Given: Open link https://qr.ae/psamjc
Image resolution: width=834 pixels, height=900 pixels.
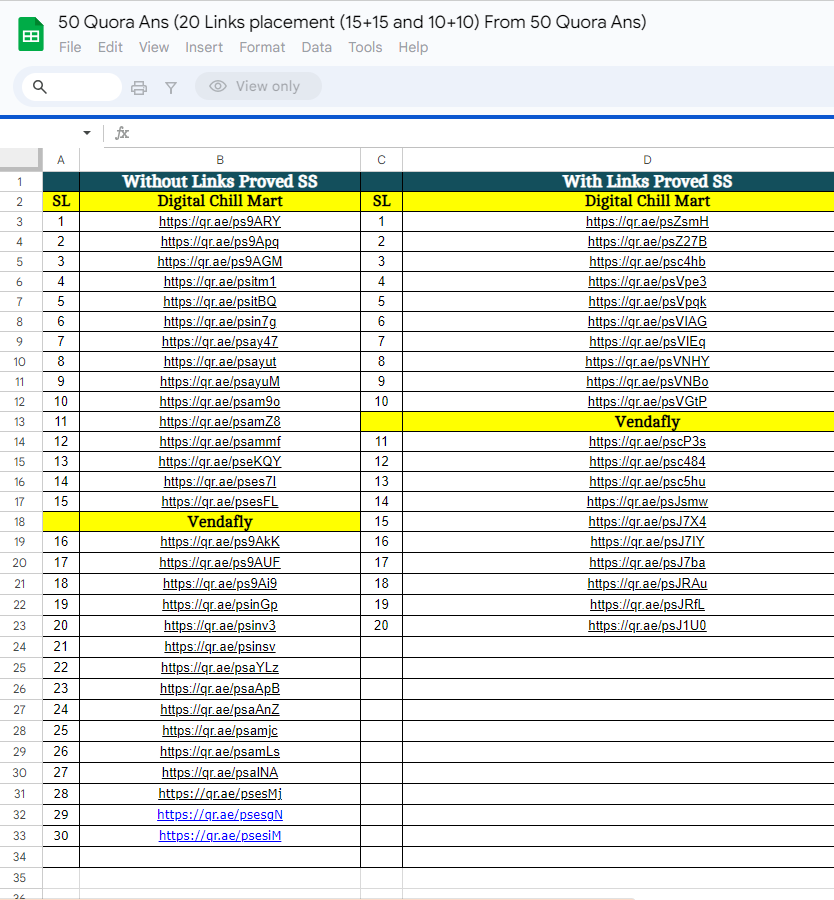Looking at the screenshot, I should click(220, 731).
